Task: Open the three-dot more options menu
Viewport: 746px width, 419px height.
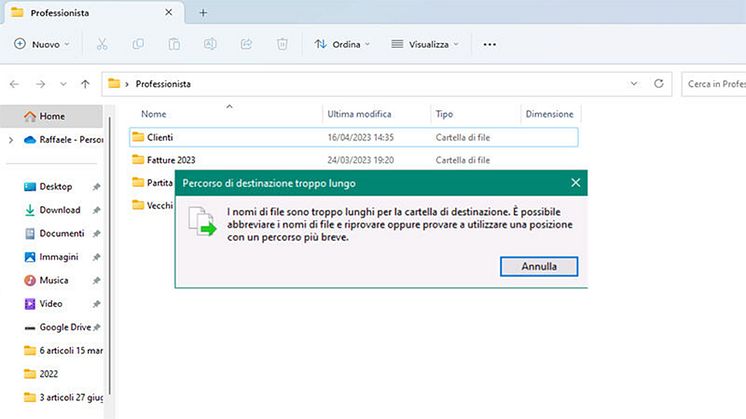Action: [489, 44]
